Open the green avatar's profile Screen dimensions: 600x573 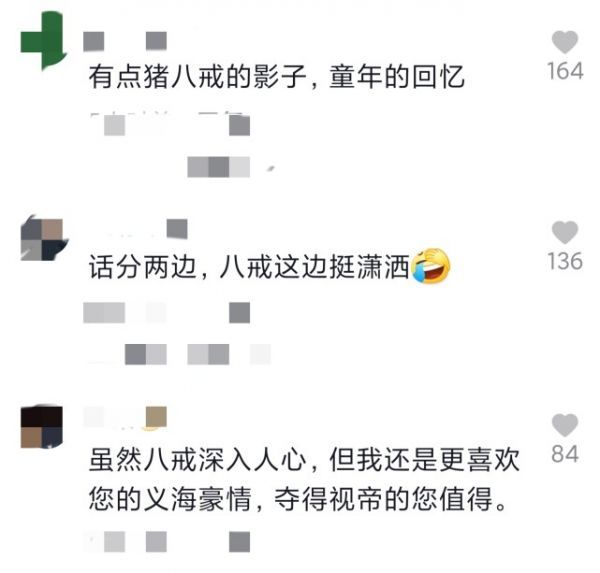click(43, 40)
